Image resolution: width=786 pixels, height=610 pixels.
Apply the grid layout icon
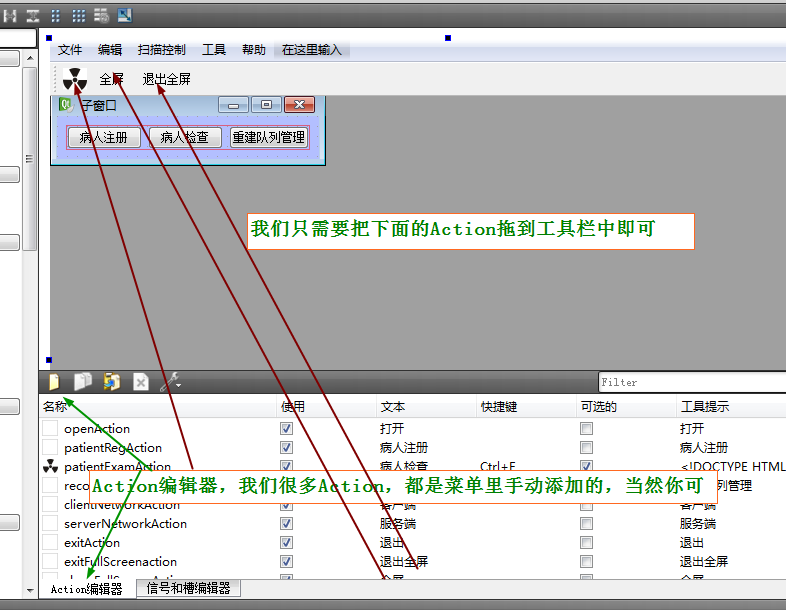79,16
